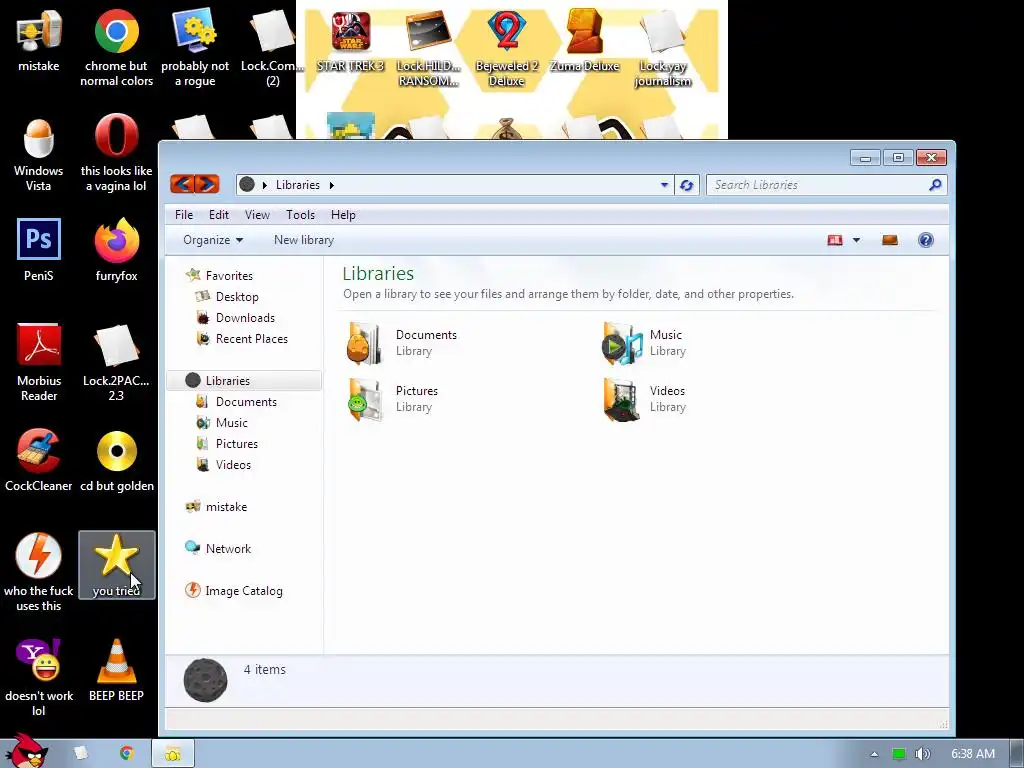
Task: Open the Edit menu
Action: pyautogui.click(x=219, y=215)
